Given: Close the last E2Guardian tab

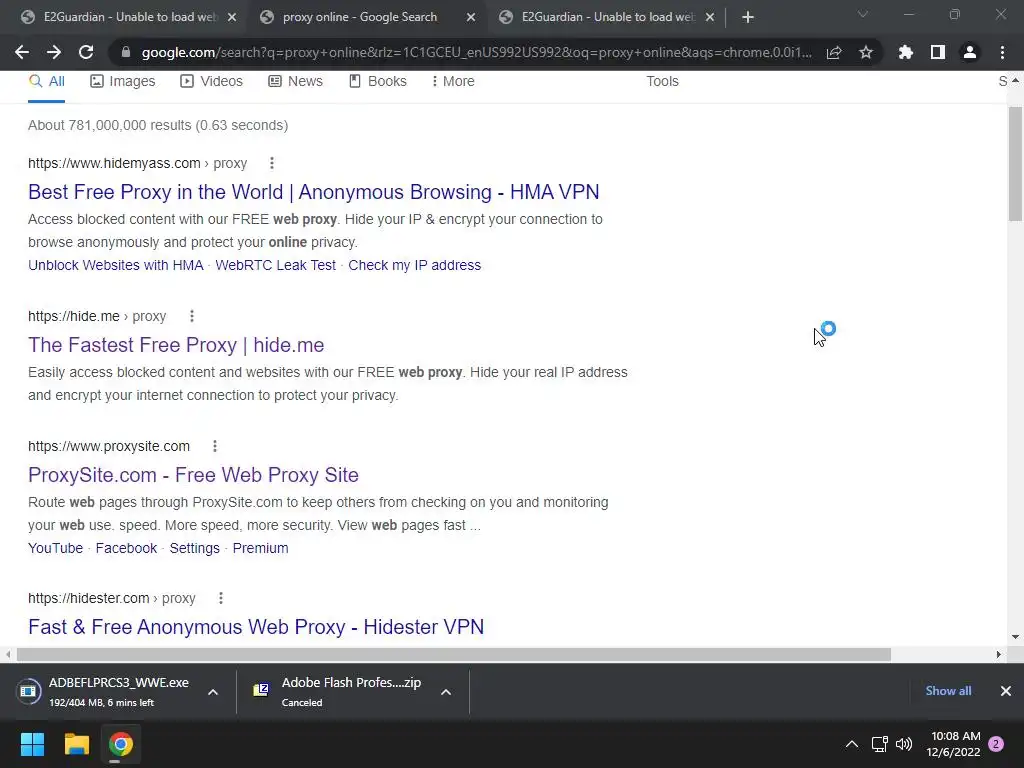Looking at the screenshot, I should point(710,17).
